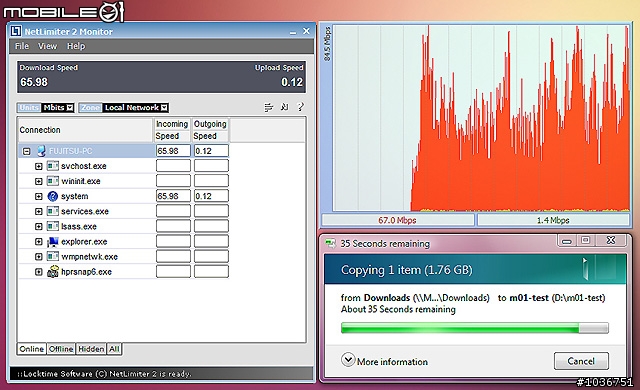The height and width of the screenshot is (390, 640).
Task: Expand the system node
Action: coord(38,196)
